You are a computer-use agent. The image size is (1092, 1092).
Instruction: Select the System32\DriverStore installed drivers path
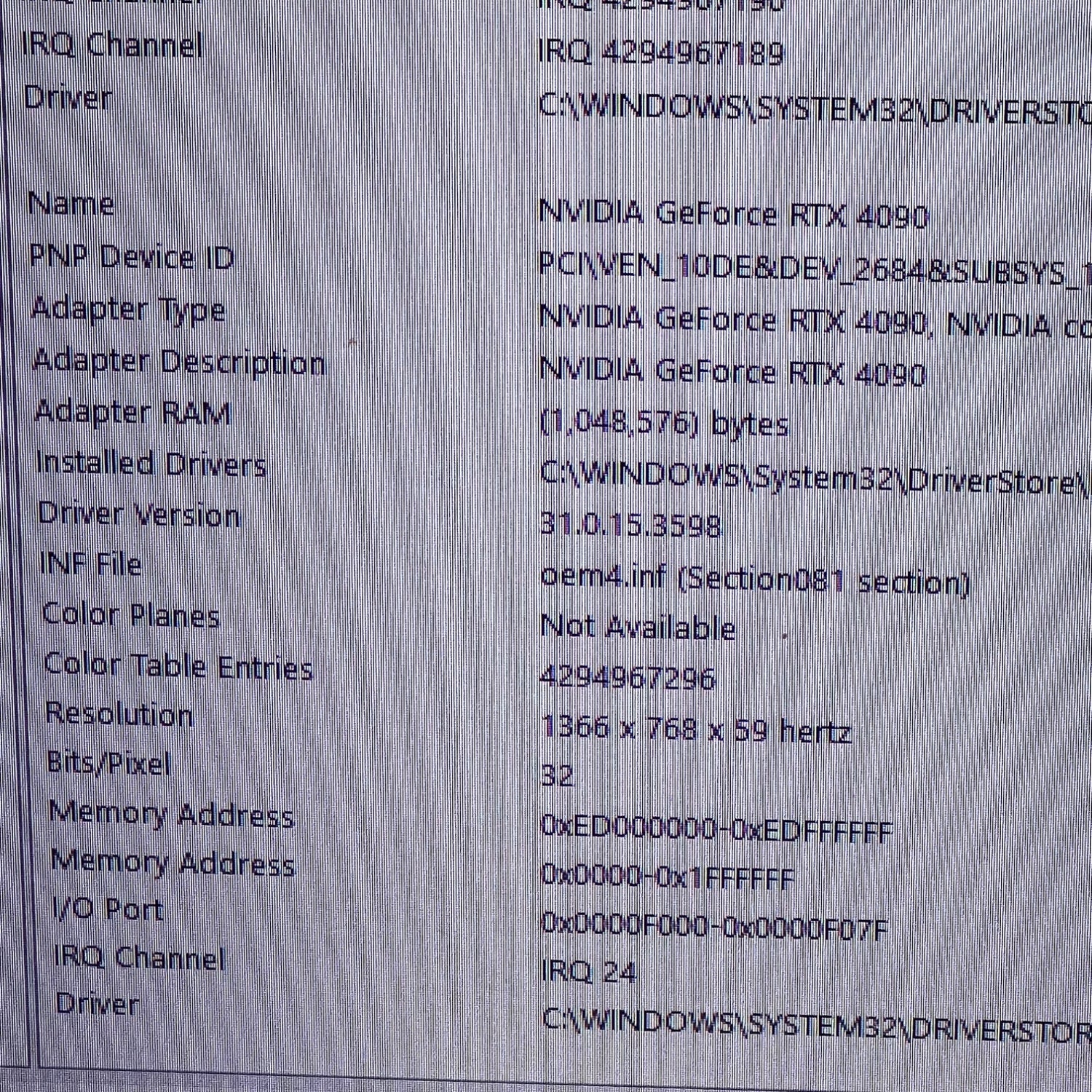tap(815, 478)
